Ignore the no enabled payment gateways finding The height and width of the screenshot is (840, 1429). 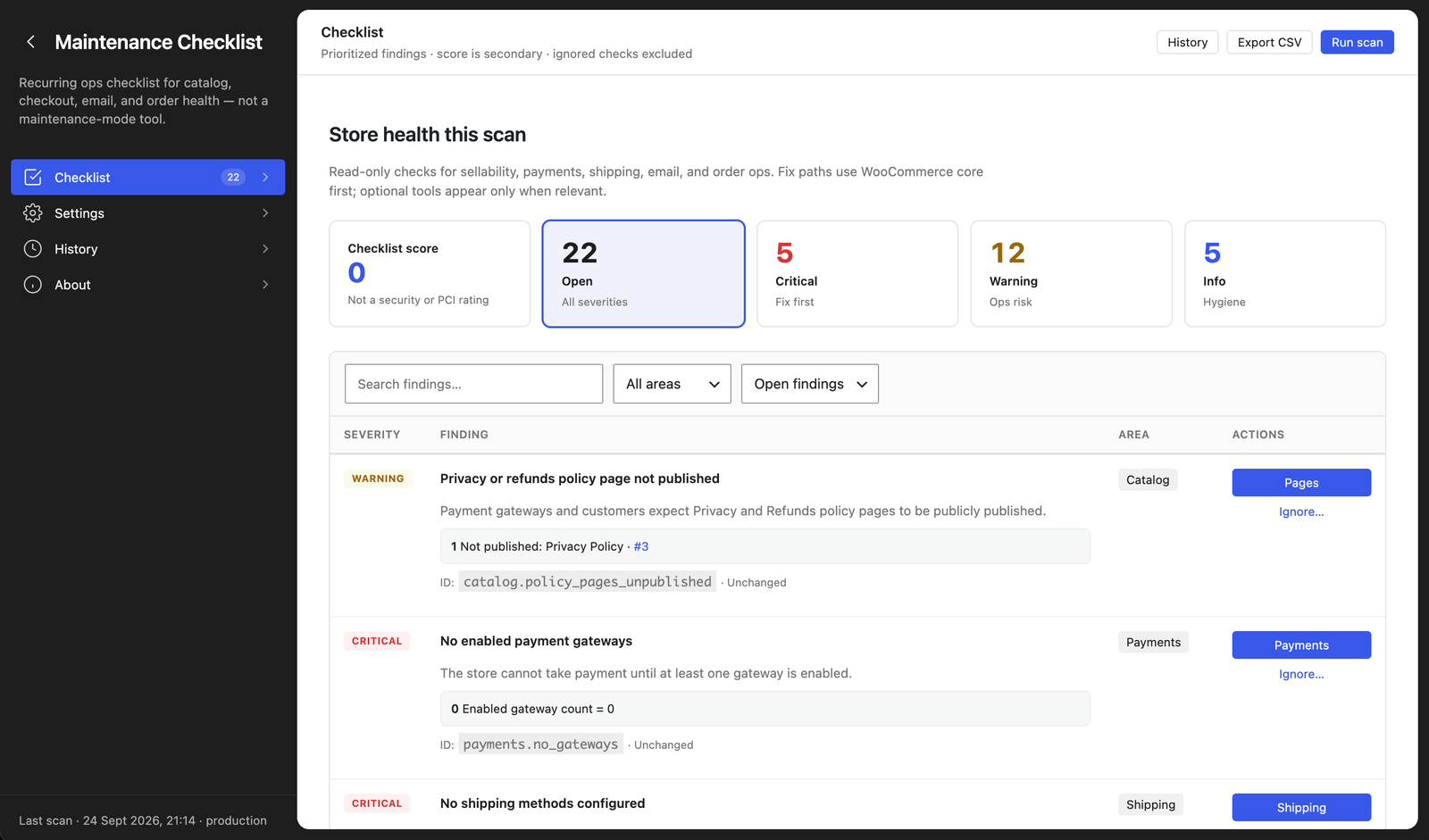tap(1301, 674)
